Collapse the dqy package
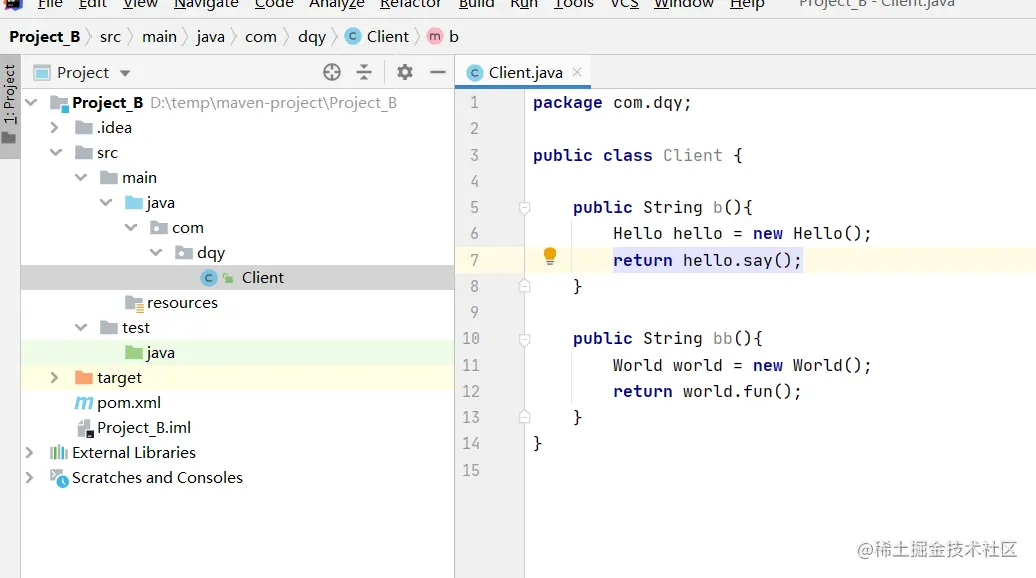Screen dimensions: 1036x578 pos(156,252)
